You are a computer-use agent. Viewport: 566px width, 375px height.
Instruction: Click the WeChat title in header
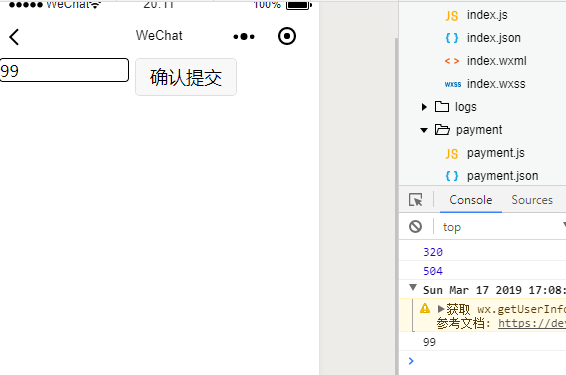click(159, 35)
